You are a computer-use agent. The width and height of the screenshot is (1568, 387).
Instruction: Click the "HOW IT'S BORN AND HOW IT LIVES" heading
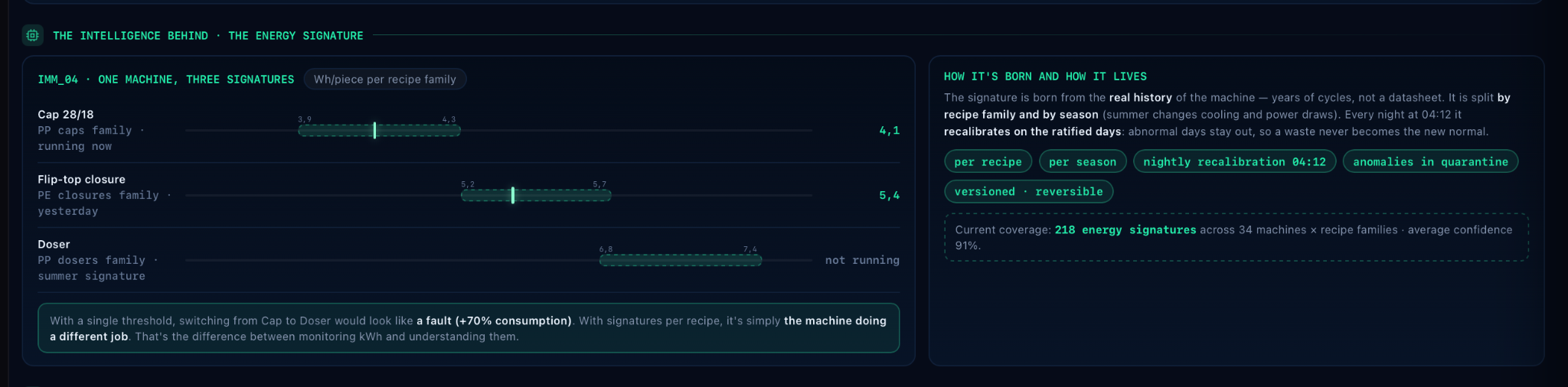click(1045, 76)
